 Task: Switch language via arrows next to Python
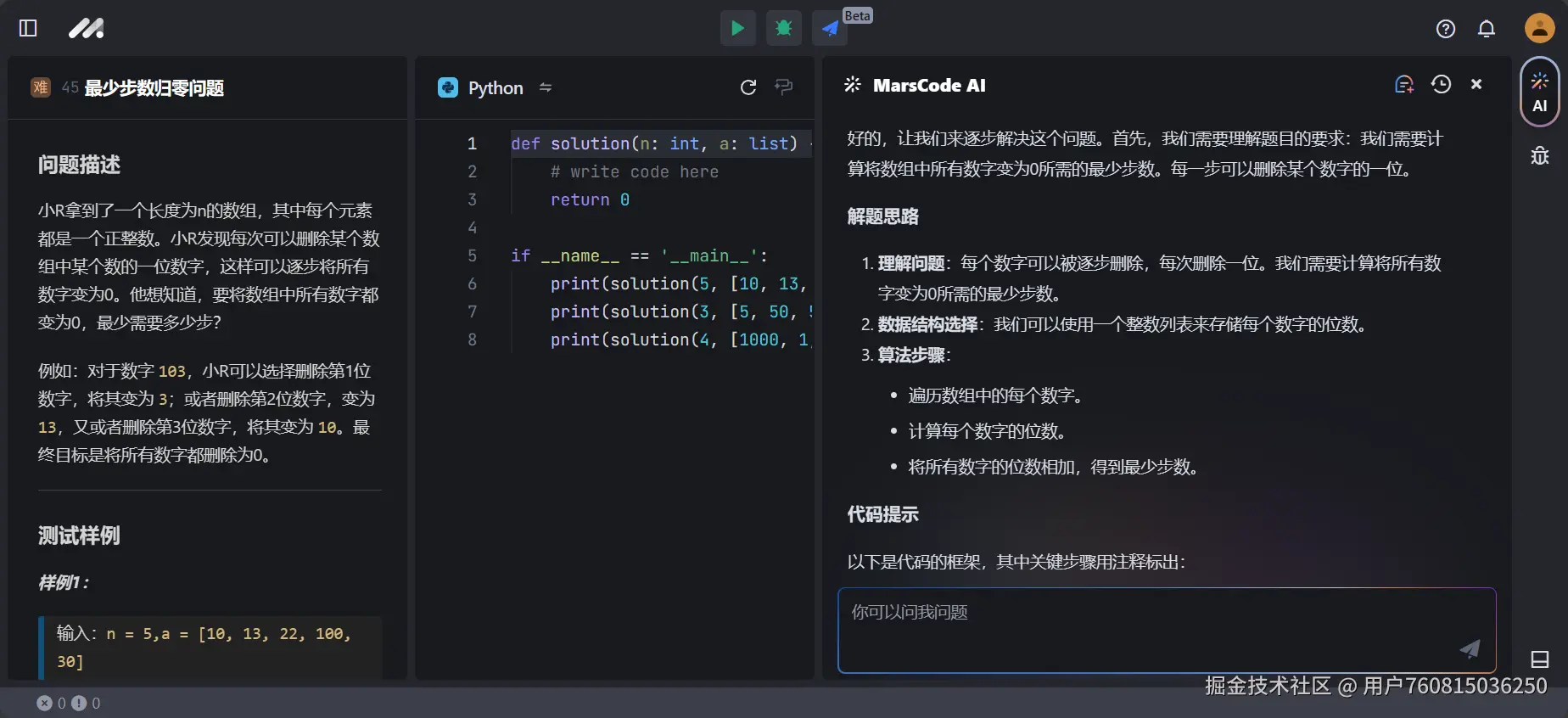click(x=546, y=87)
